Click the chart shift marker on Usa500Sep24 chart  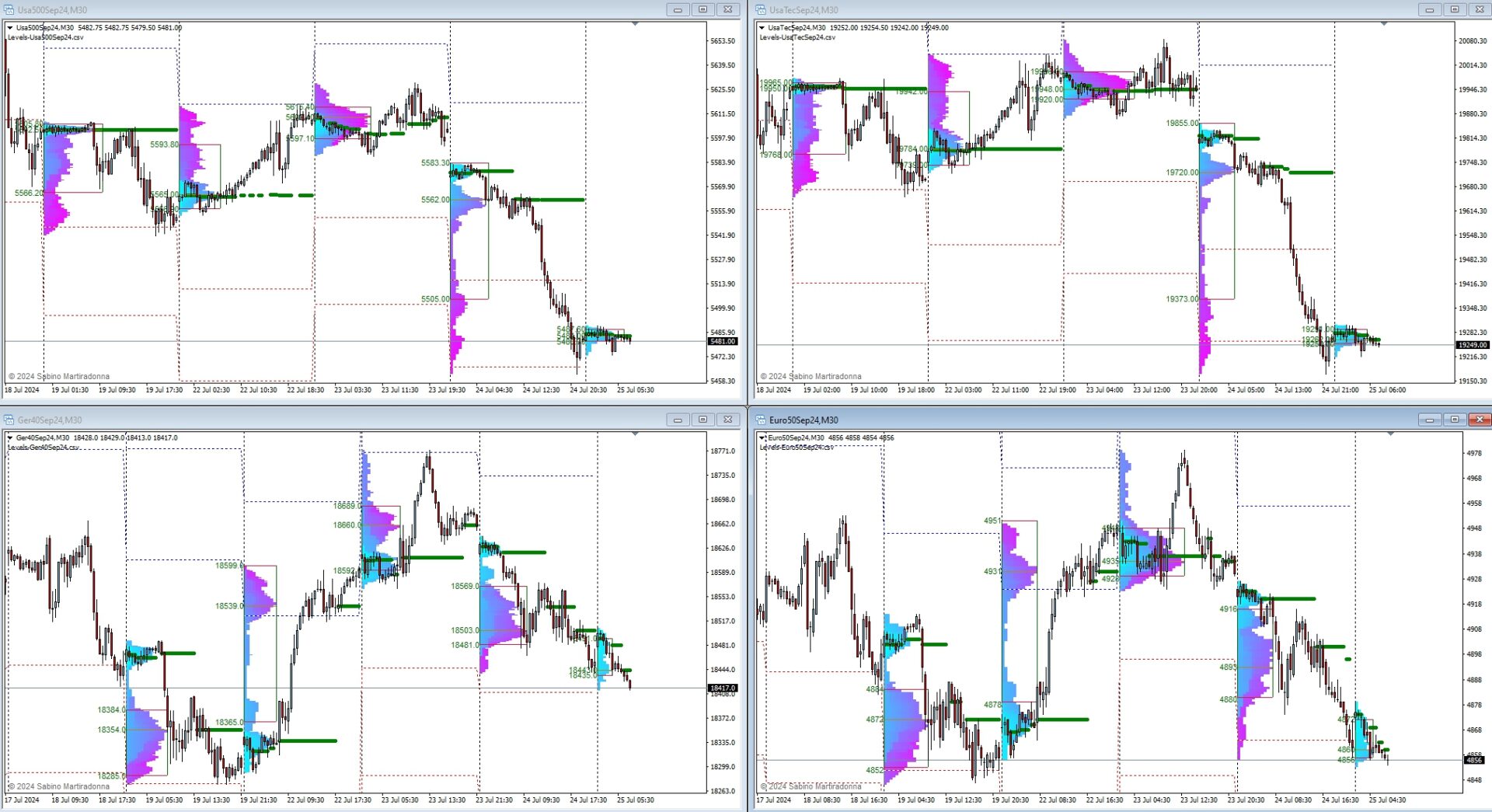pos(635,24)
